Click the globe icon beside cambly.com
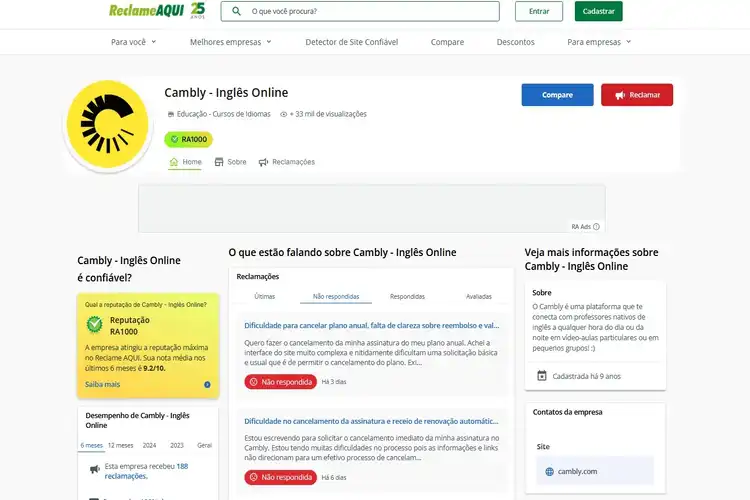750x500 pixels. click(550, 472)
